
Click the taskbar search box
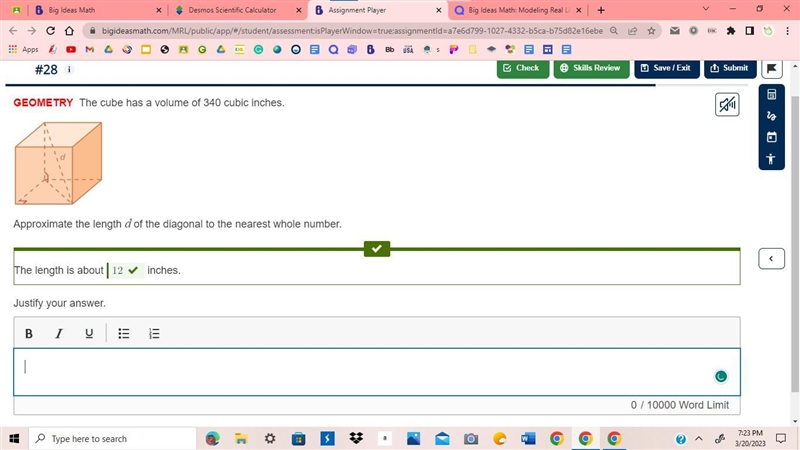[x=112, y=439]
